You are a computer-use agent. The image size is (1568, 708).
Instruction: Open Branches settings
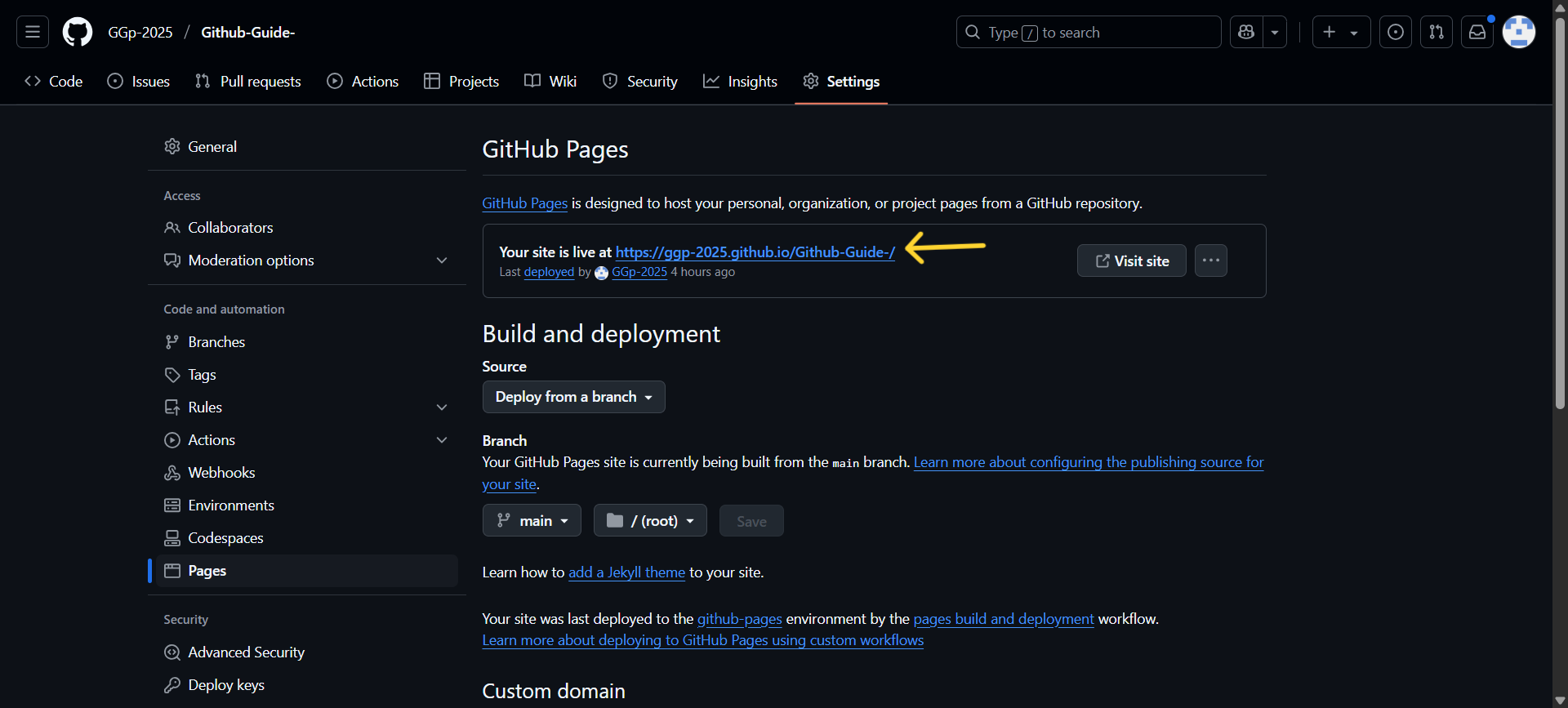[x=307, y=341]
